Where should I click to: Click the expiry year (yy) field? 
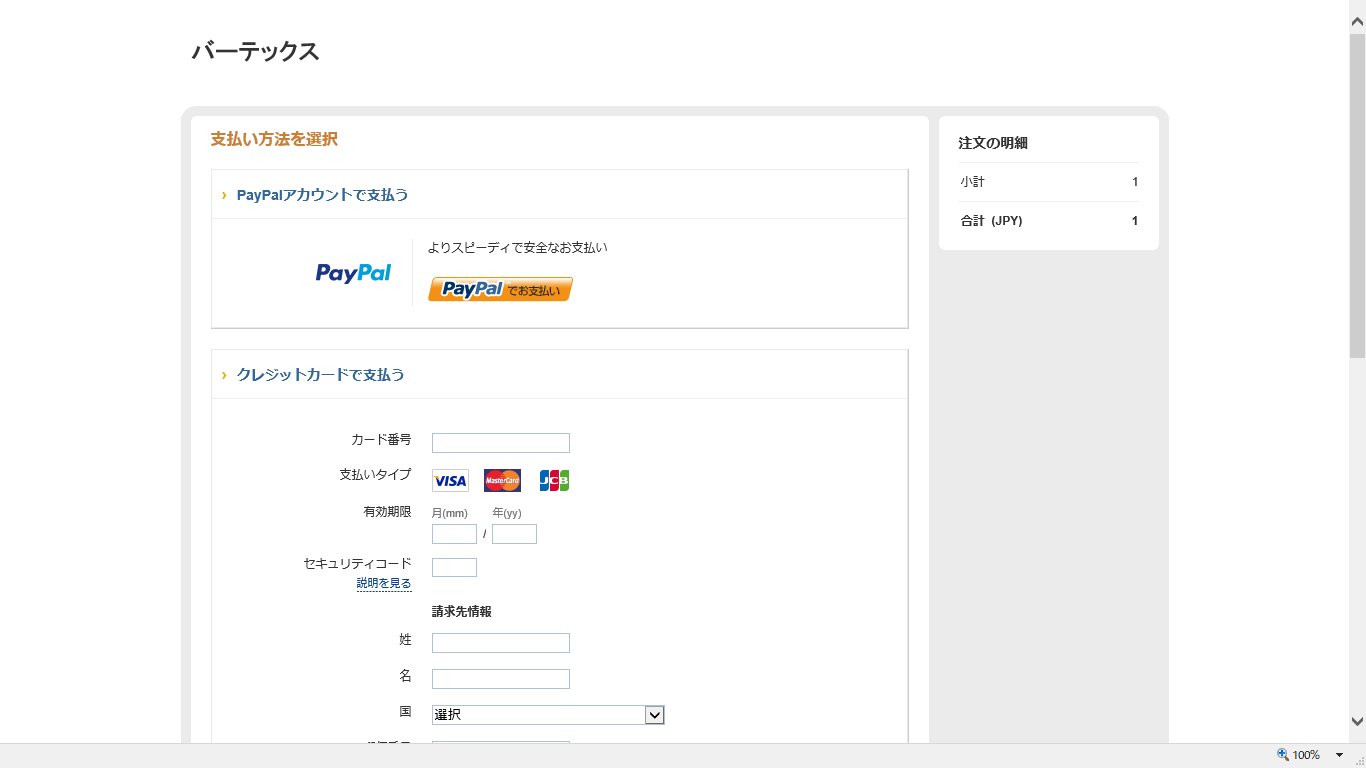[x=514, y=534]
